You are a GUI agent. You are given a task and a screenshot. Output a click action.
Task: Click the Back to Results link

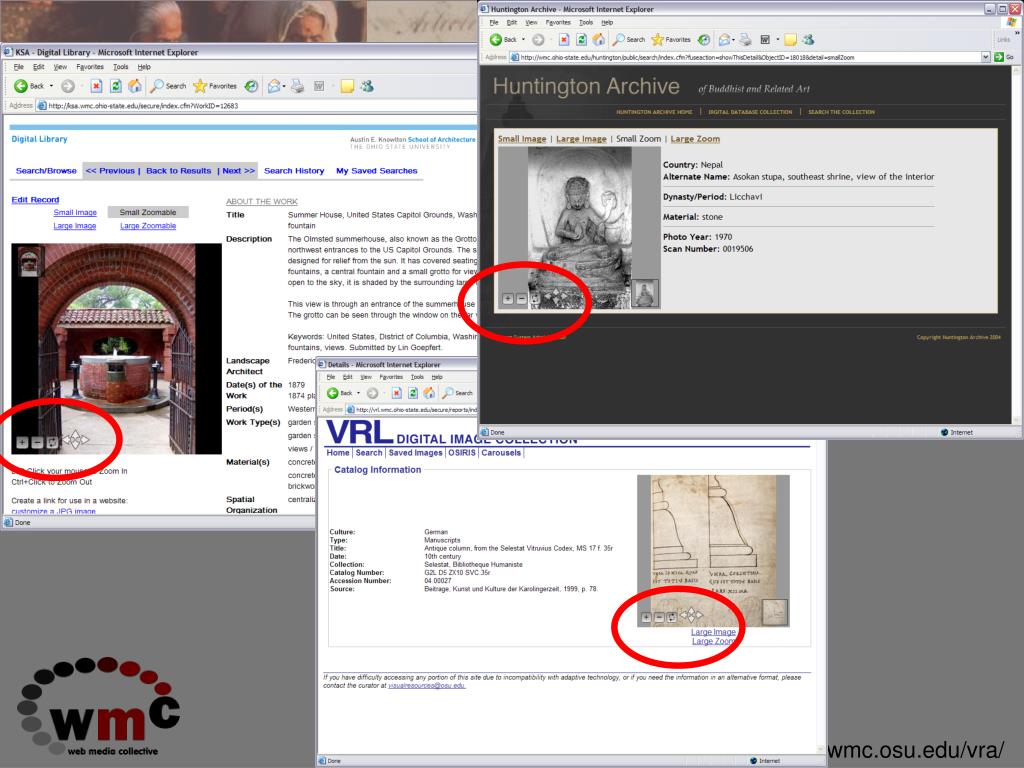(178, 170)
